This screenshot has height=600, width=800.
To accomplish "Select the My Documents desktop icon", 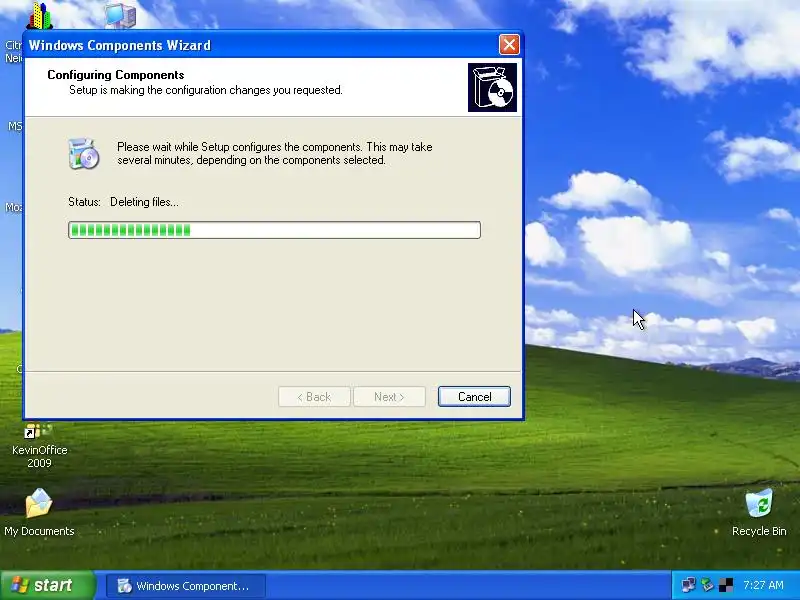I will (x=39, y=512).
